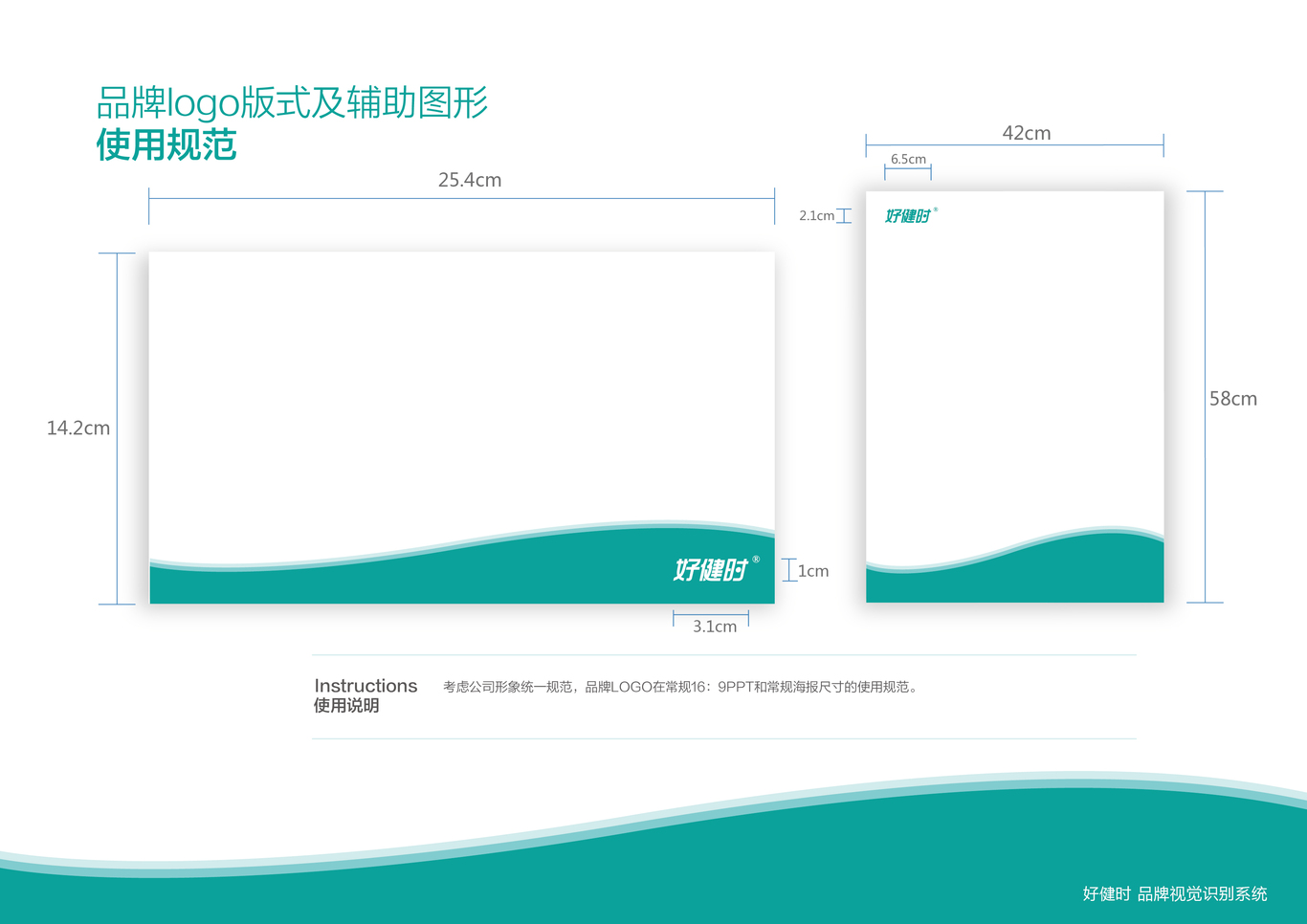The width and height of the screenshot is (1307, 924).
Task: Select the 14.2cm height dimension label
Action: click(78, 428)
